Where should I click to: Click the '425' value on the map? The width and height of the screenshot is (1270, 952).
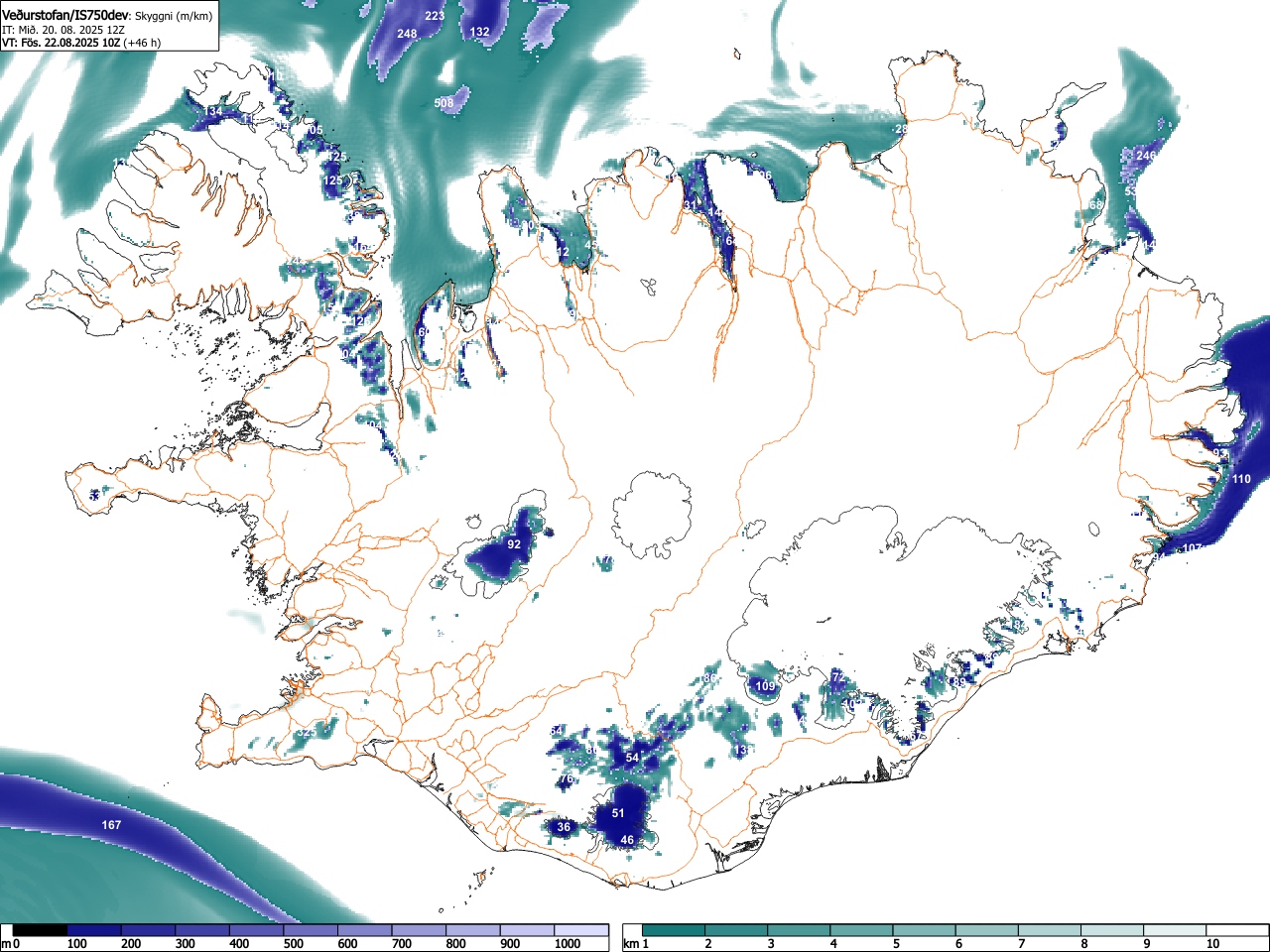coord(336,157)
